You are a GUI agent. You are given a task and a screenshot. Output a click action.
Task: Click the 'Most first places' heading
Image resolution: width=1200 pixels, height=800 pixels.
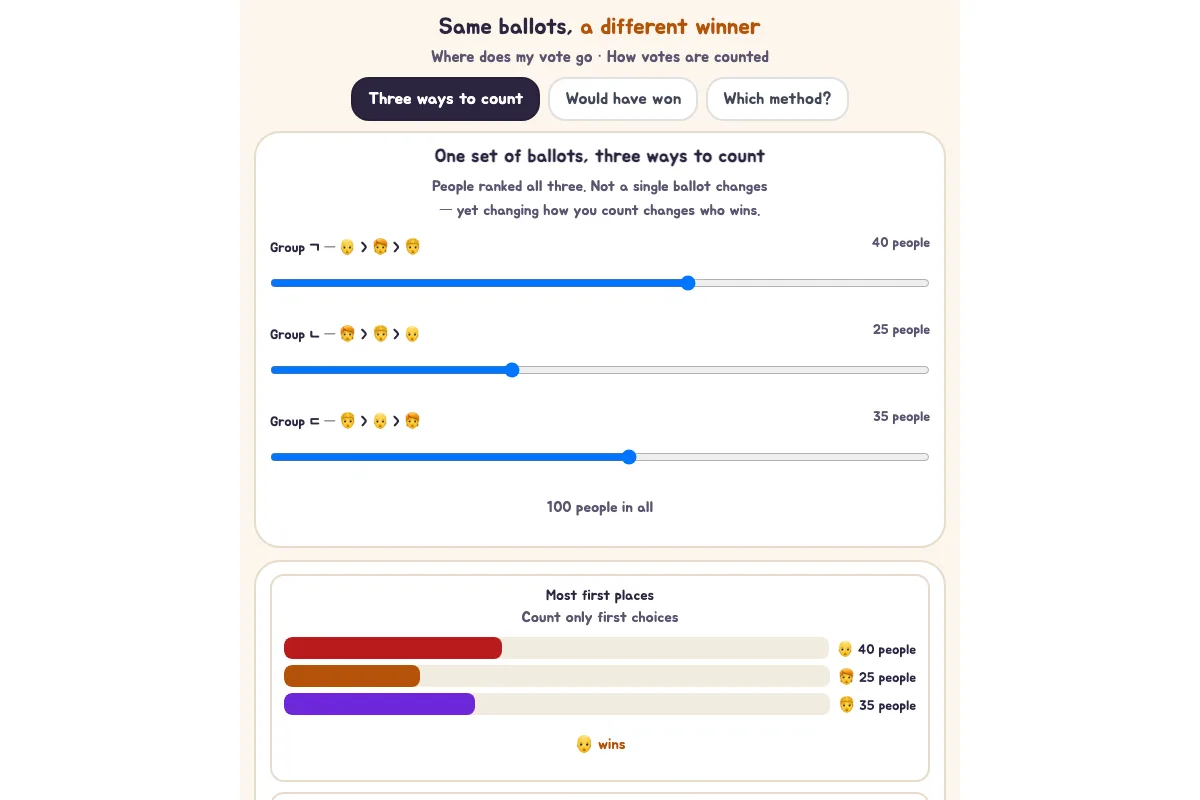click(x=600, y=595)
